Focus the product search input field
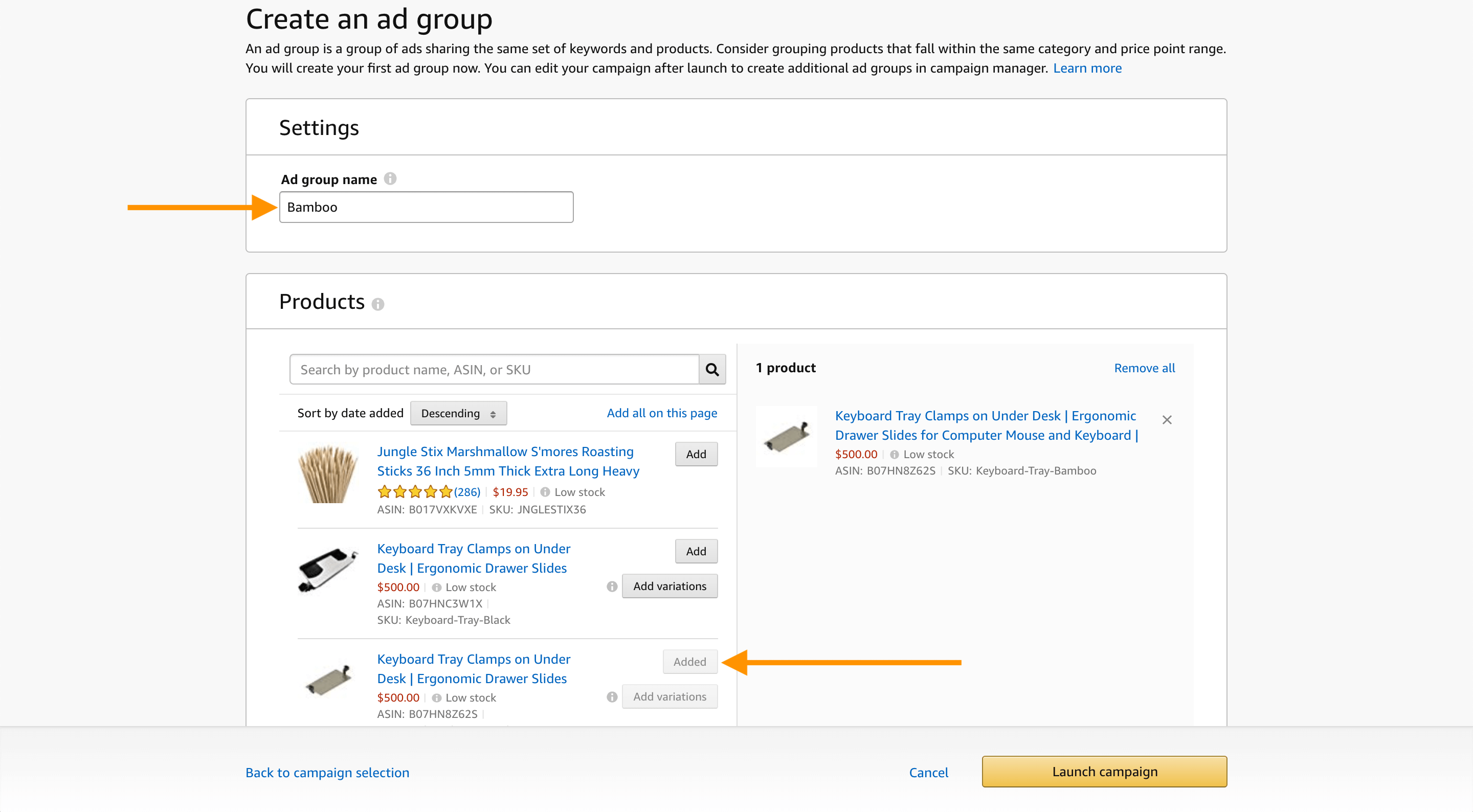This screenshot has height=812, width=1473. [x=494, y=369]
